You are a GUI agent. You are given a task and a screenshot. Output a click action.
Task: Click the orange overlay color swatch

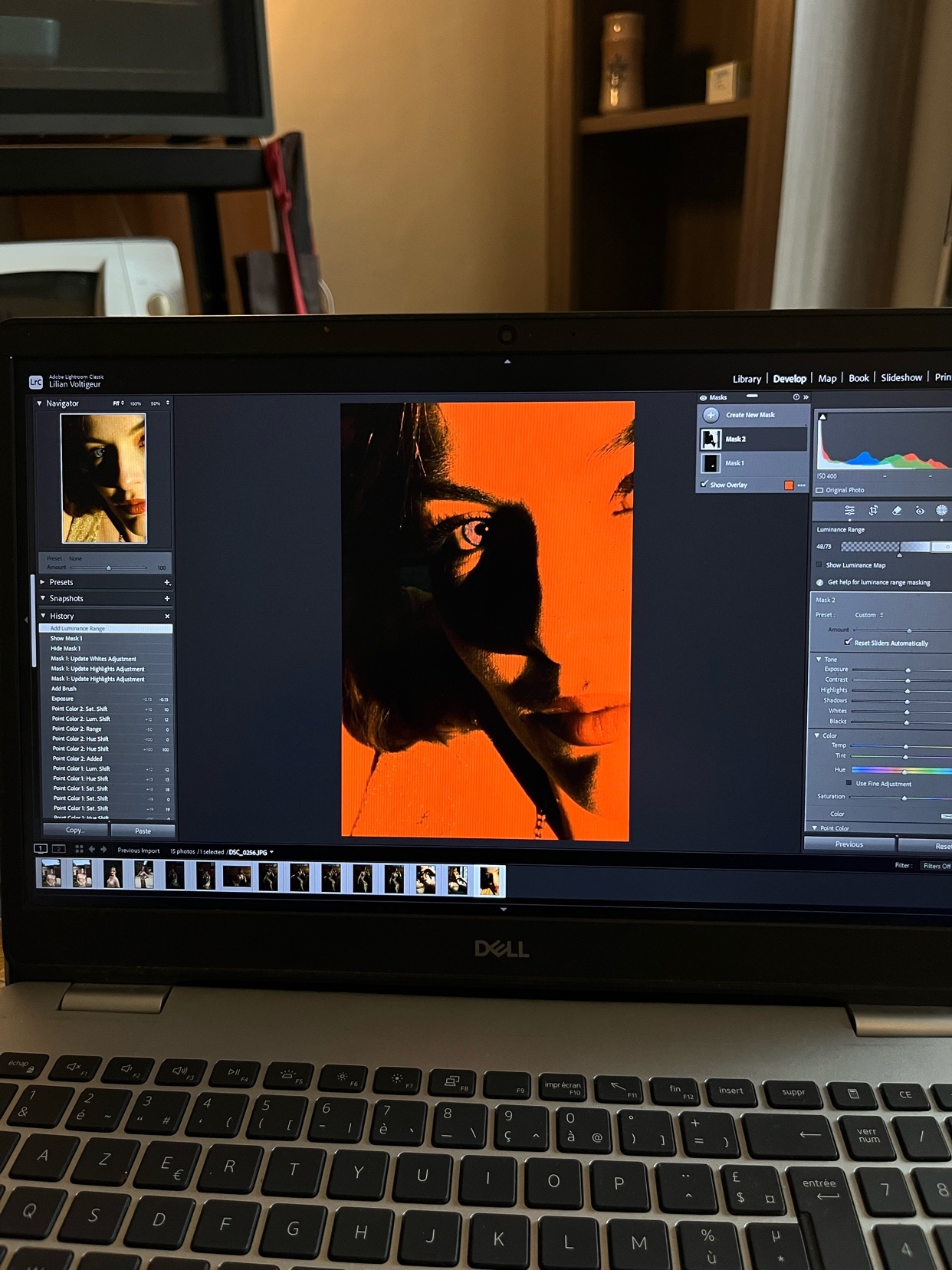[789, 485]
